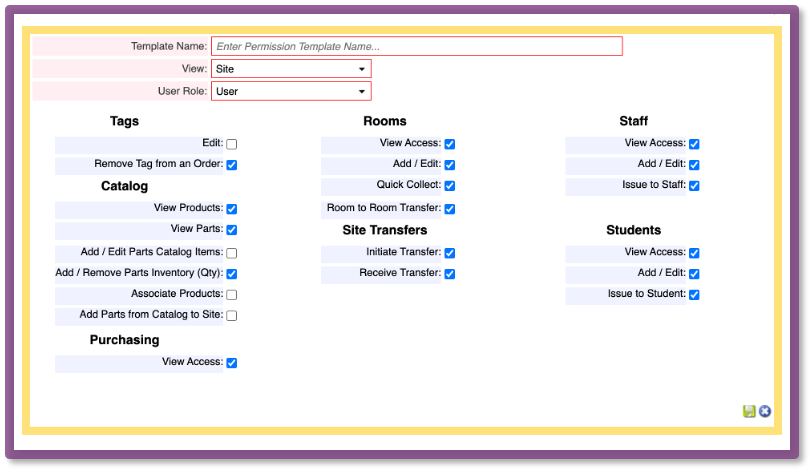Toggle Receive Transfer checkbox
The width and height of the screenshot is (812, 472).
(450, 274)
